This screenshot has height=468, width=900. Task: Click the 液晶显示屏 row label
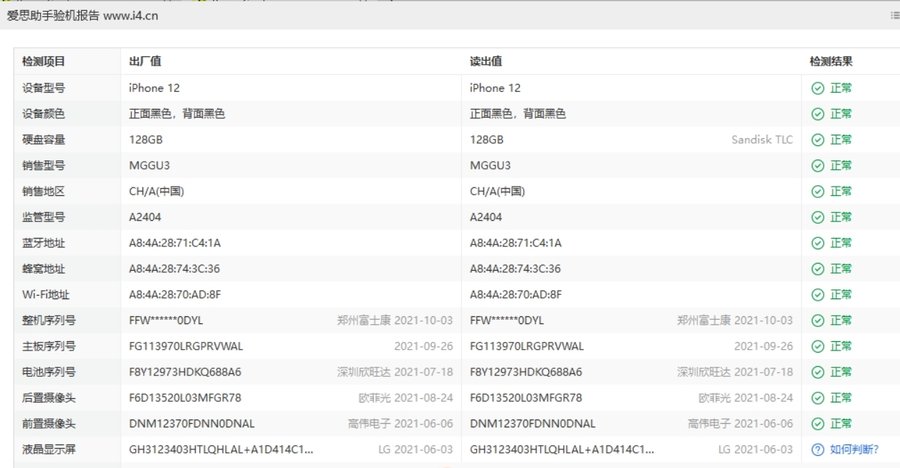coord(49,450)
